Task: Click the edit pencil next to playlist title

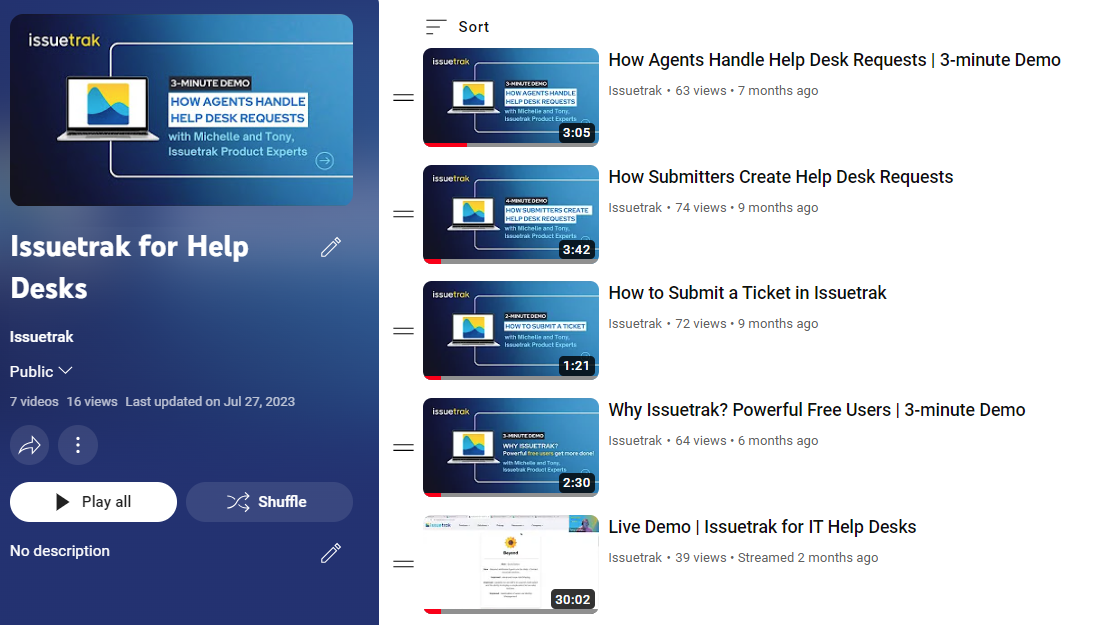Action: (331, 247)
